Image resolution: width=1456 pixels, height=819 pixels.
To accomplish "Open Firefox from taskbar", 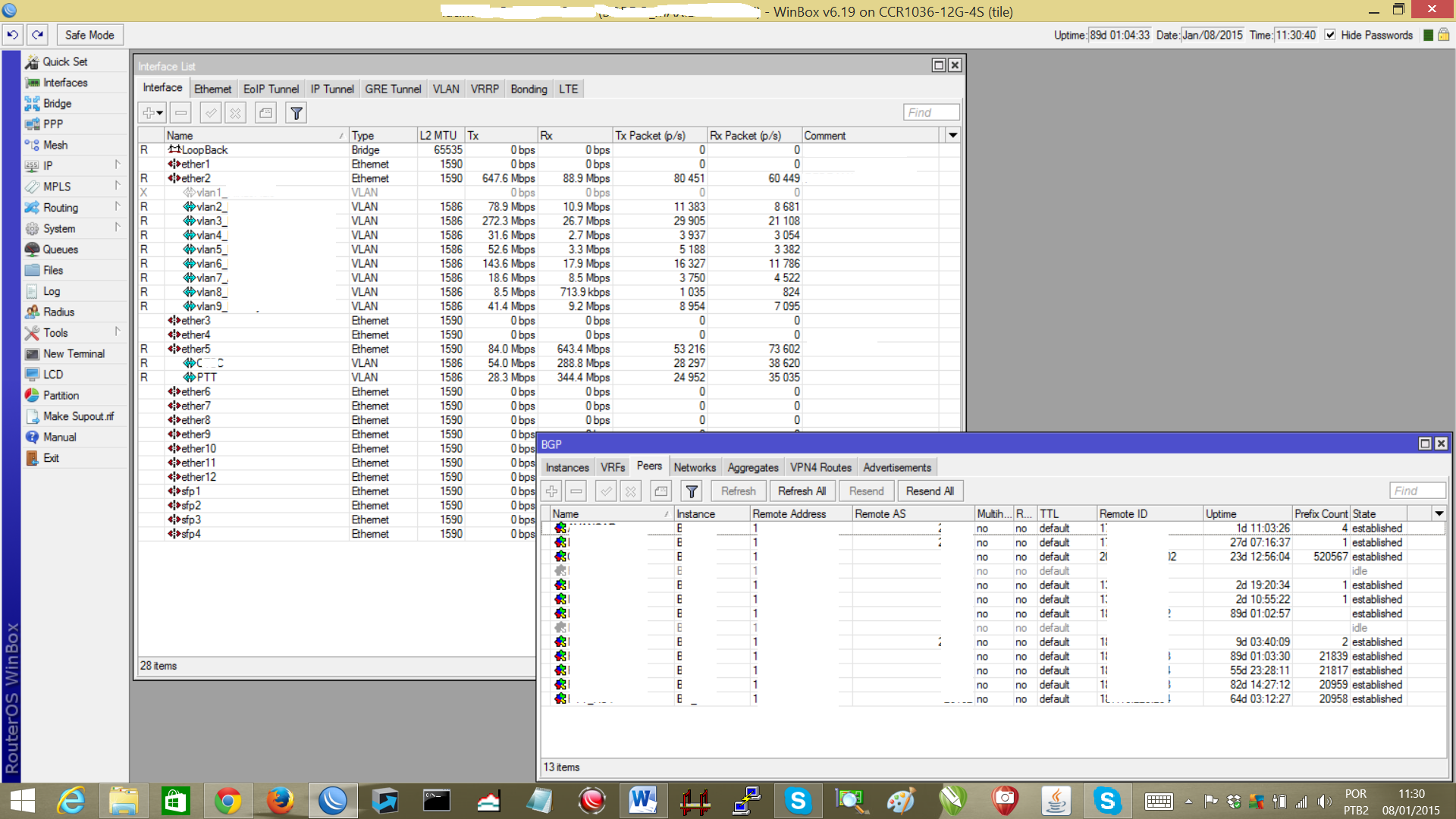I will pos(280,801).
